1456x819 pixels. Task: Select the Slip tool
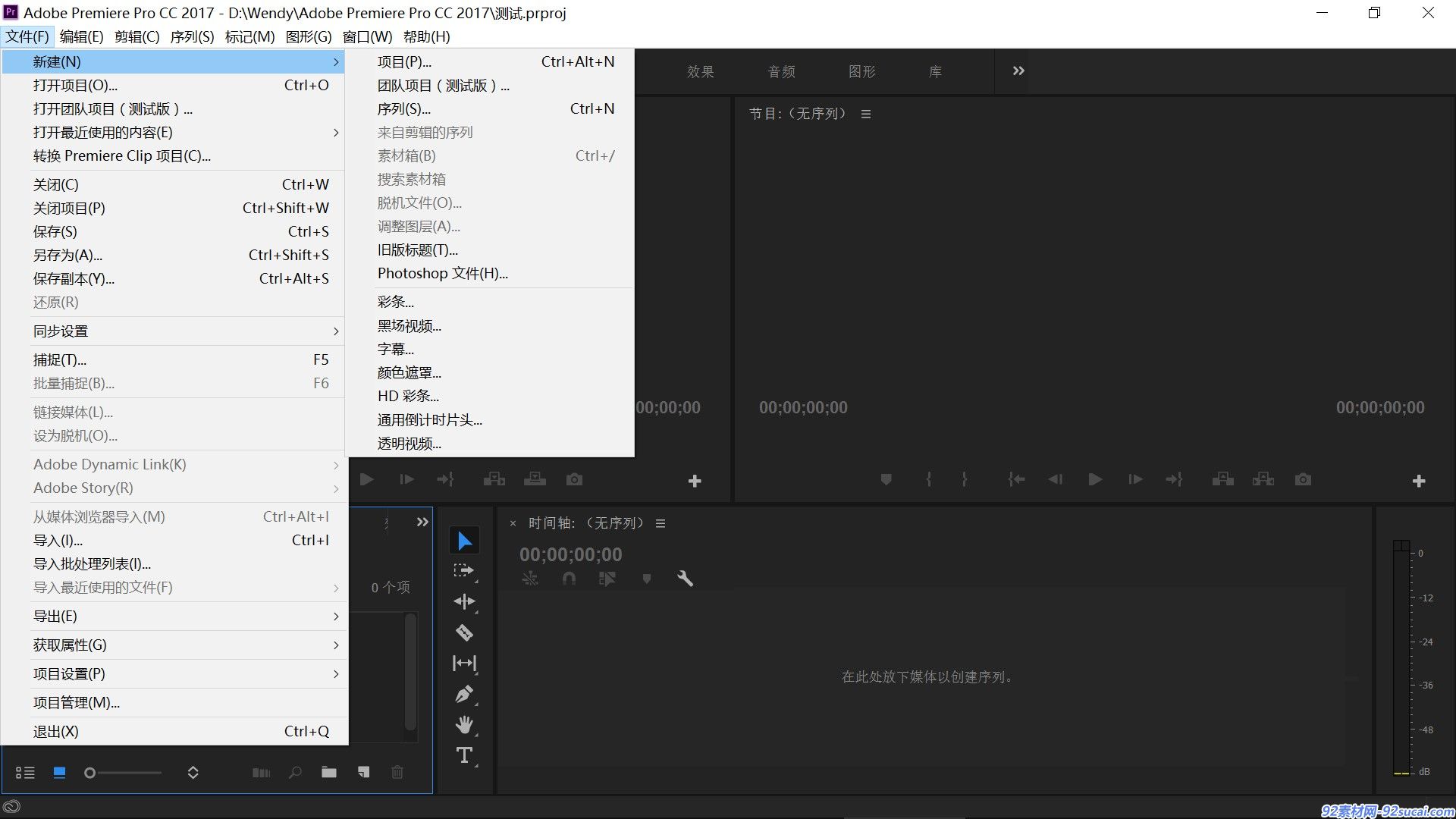(x=464, y=664)
